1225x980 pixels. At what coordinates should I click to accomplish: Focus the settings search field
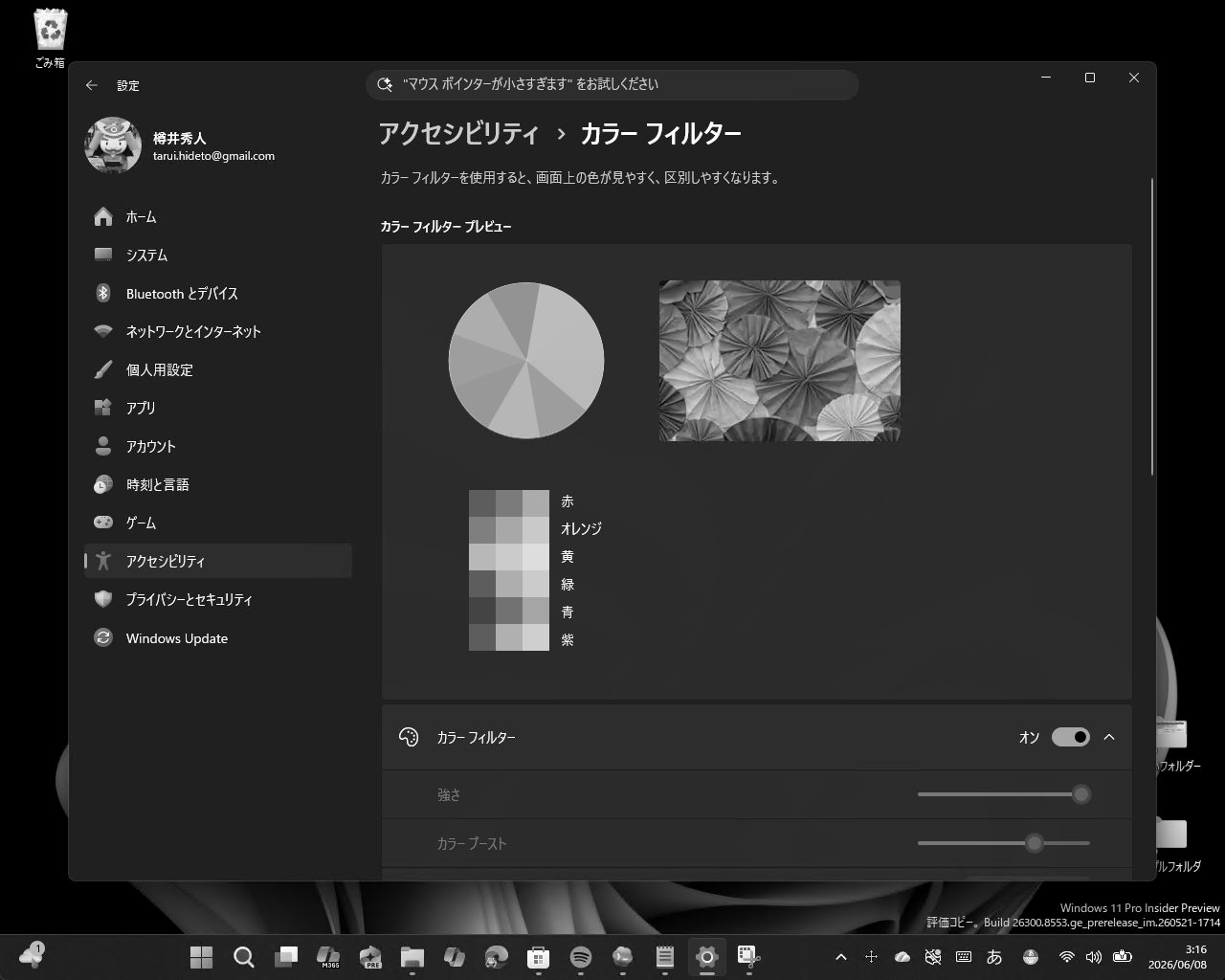click(x=612, y=84)
